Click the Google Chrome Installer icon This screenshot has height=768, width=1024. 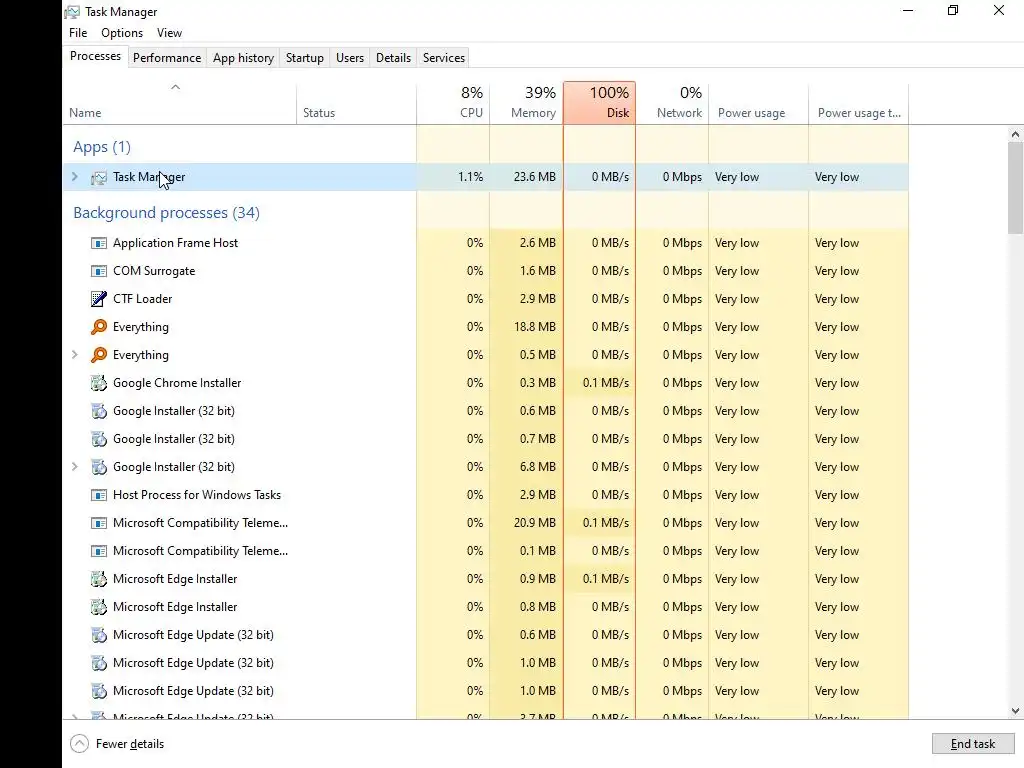tap(99, 383)
